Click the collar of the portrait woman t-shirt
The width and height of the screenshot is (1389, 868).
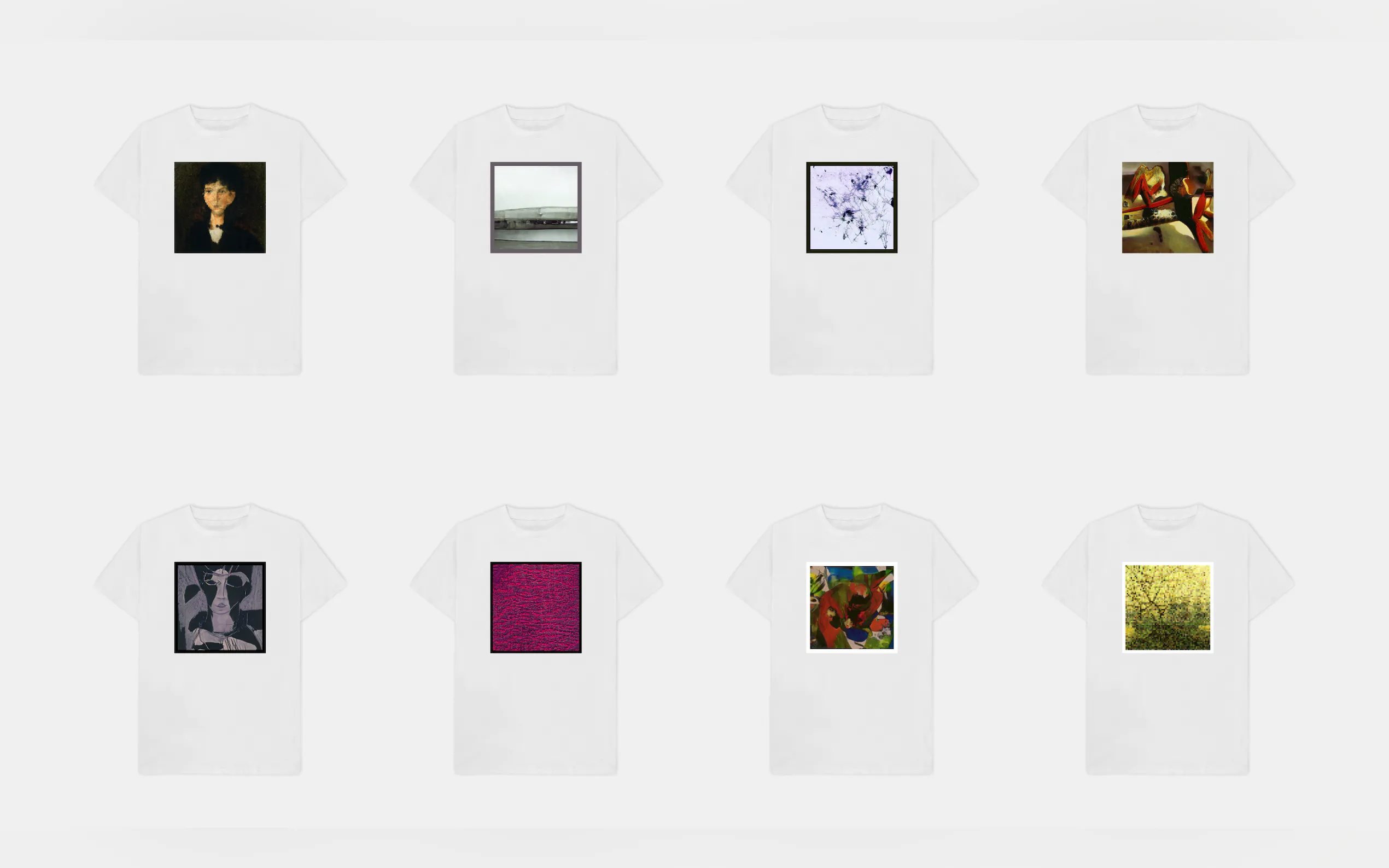[220, 117]
